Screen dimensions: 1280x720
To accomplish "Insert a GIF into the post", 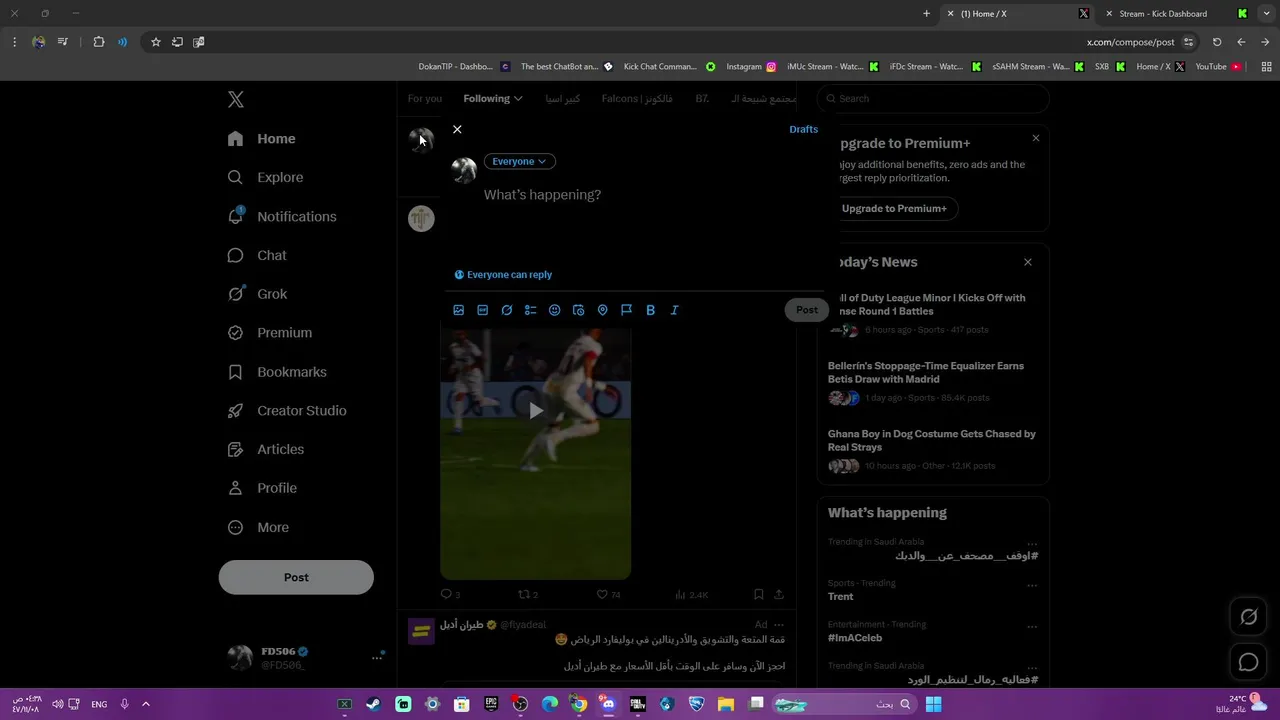I will [483, 310].
